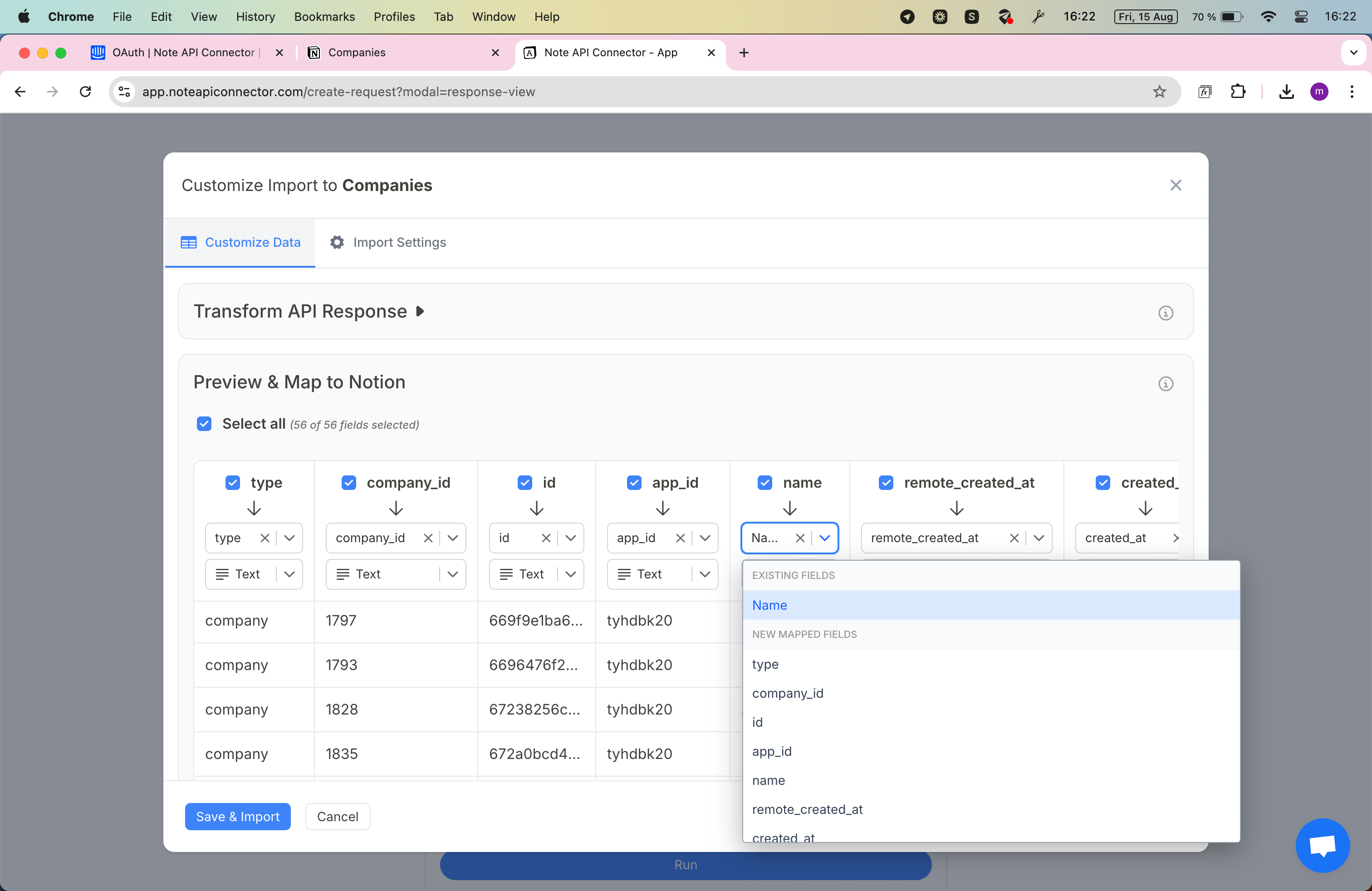Close the Customize Import dialog

tap(1176, 186)
